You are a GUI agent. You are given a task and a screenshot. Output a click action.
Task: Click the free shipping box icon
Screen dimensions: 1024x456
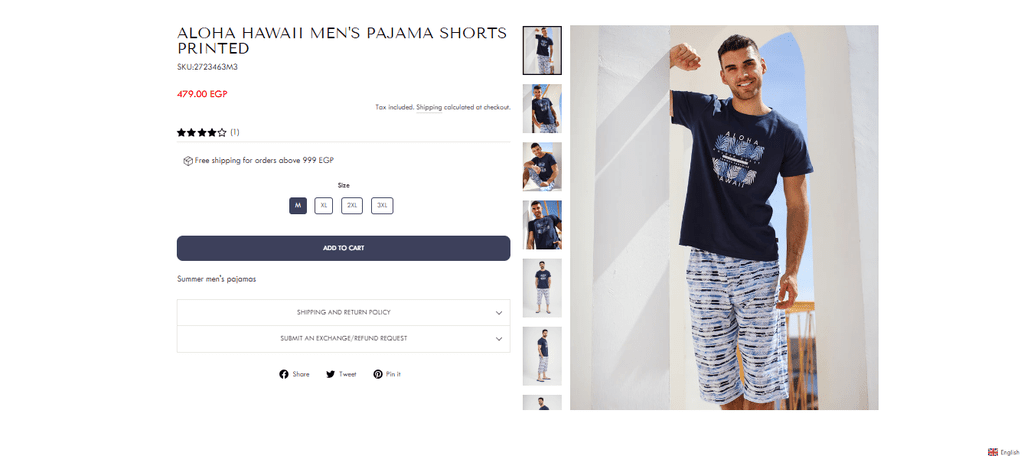[188, 161]
